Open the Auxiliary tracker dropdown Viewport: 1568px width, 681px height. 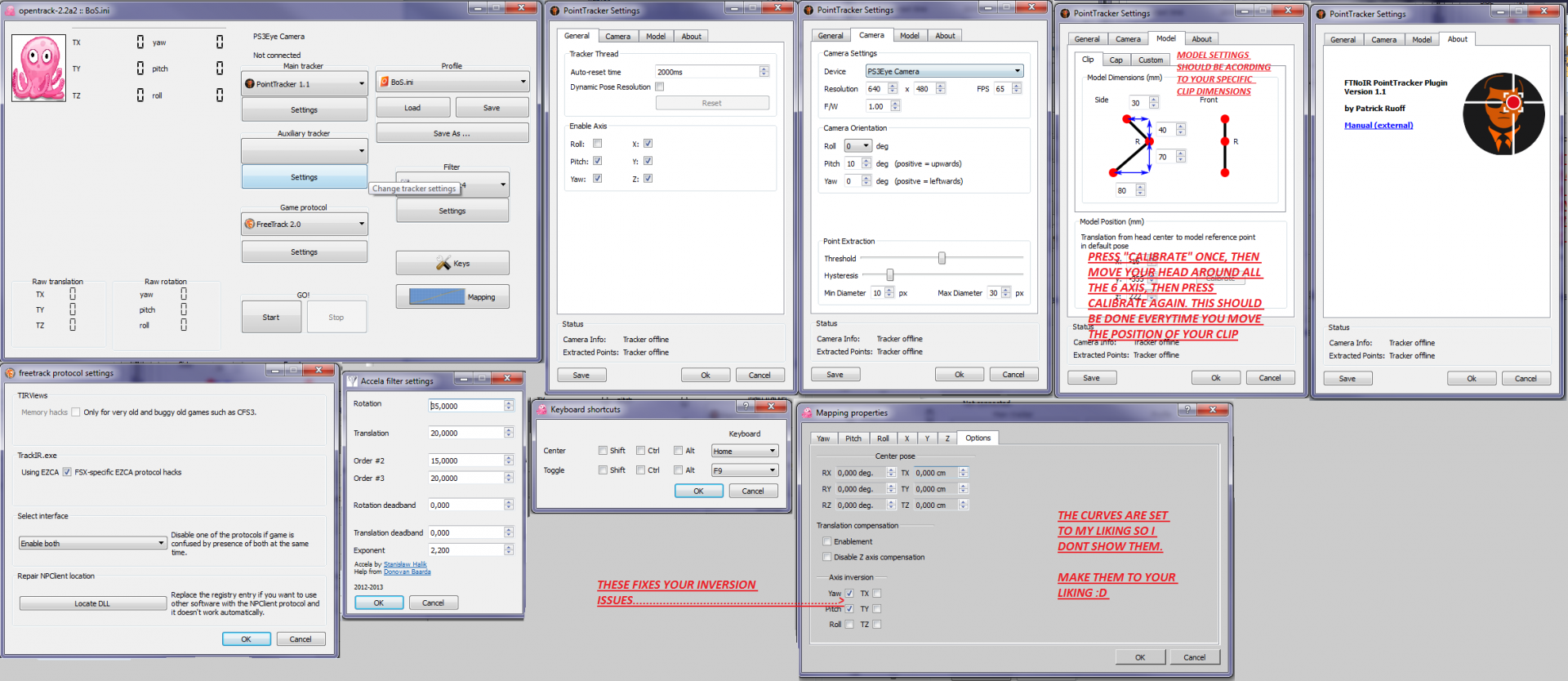pyautogui.click(x=304, y=150)
